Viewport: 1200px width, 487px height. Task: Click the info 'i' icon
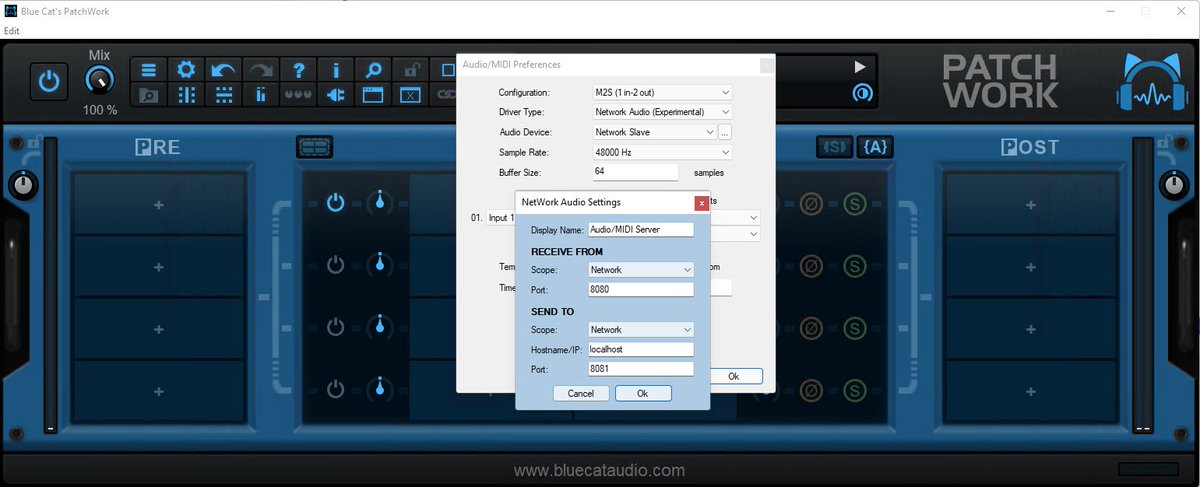[x=336, y=70]
